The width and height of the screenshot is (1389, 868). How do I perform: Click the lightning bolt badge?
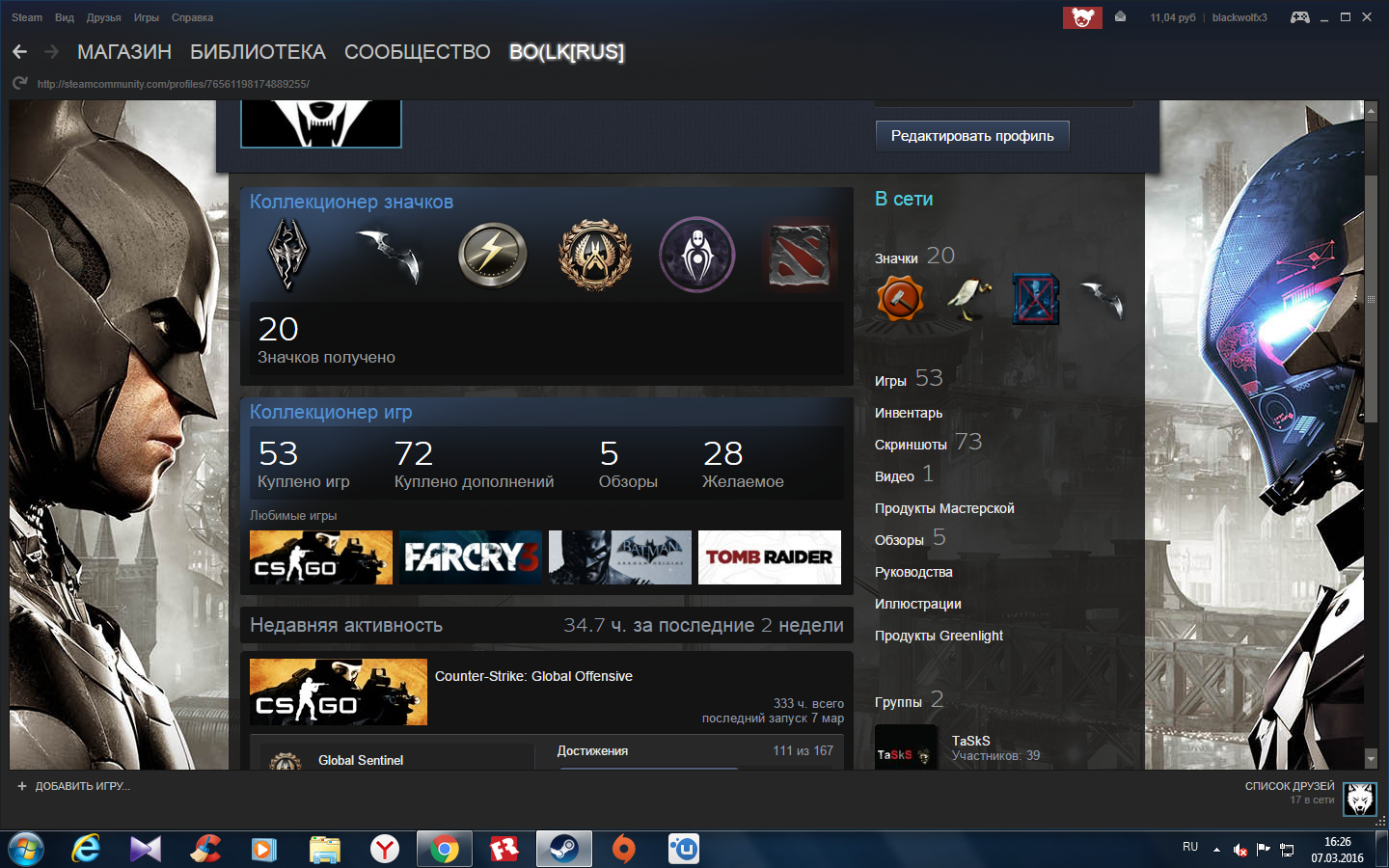click(492, 256)
